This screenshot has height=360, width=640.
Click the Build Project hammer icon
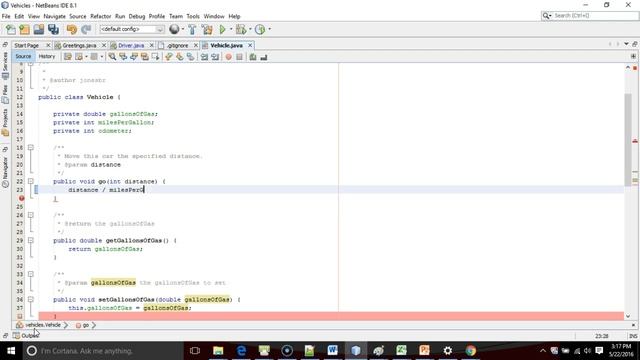click(192, 29)
